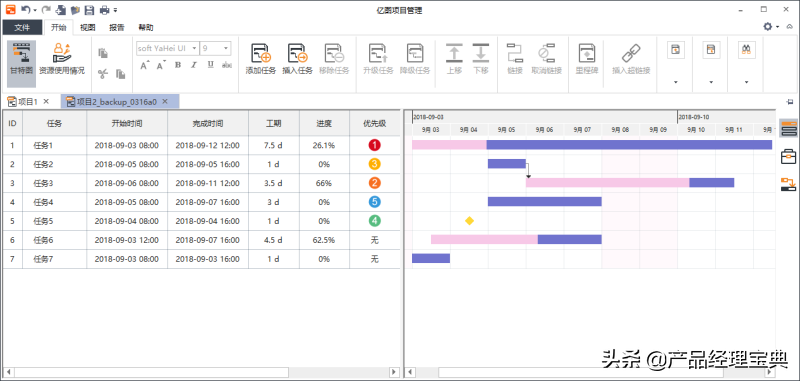Expand the quick access toolbar customize arrow
Image resolution: width=800 pixels, height=381 pixels.
pyautogui.click(x=116, y=10)
